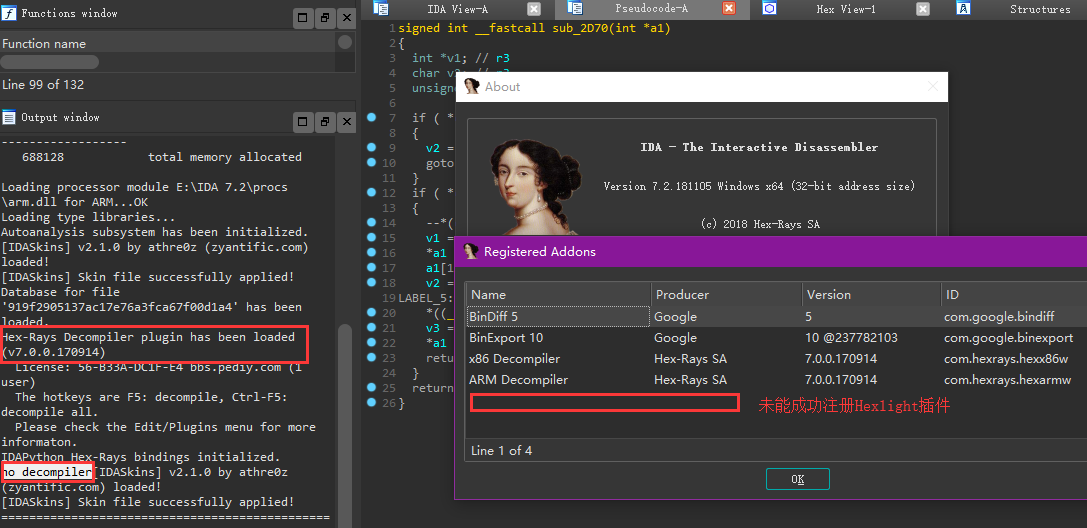Viewport: 1087px width, 528px height.
Task: Close the About dialog
Action: (x=933, y=87)
